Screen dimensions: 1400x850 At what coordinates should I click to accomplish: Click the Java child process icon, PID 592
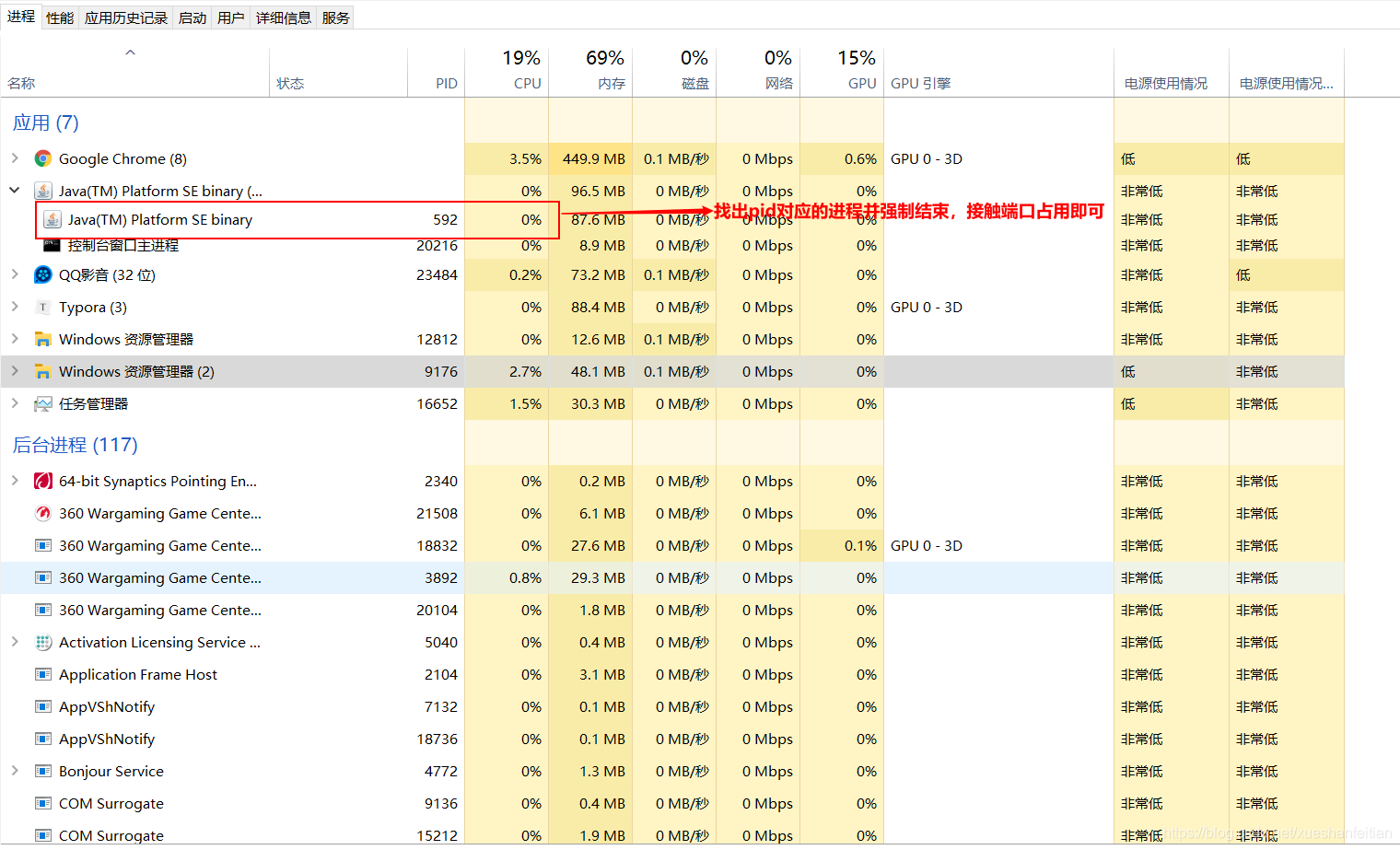click(52, 219)
